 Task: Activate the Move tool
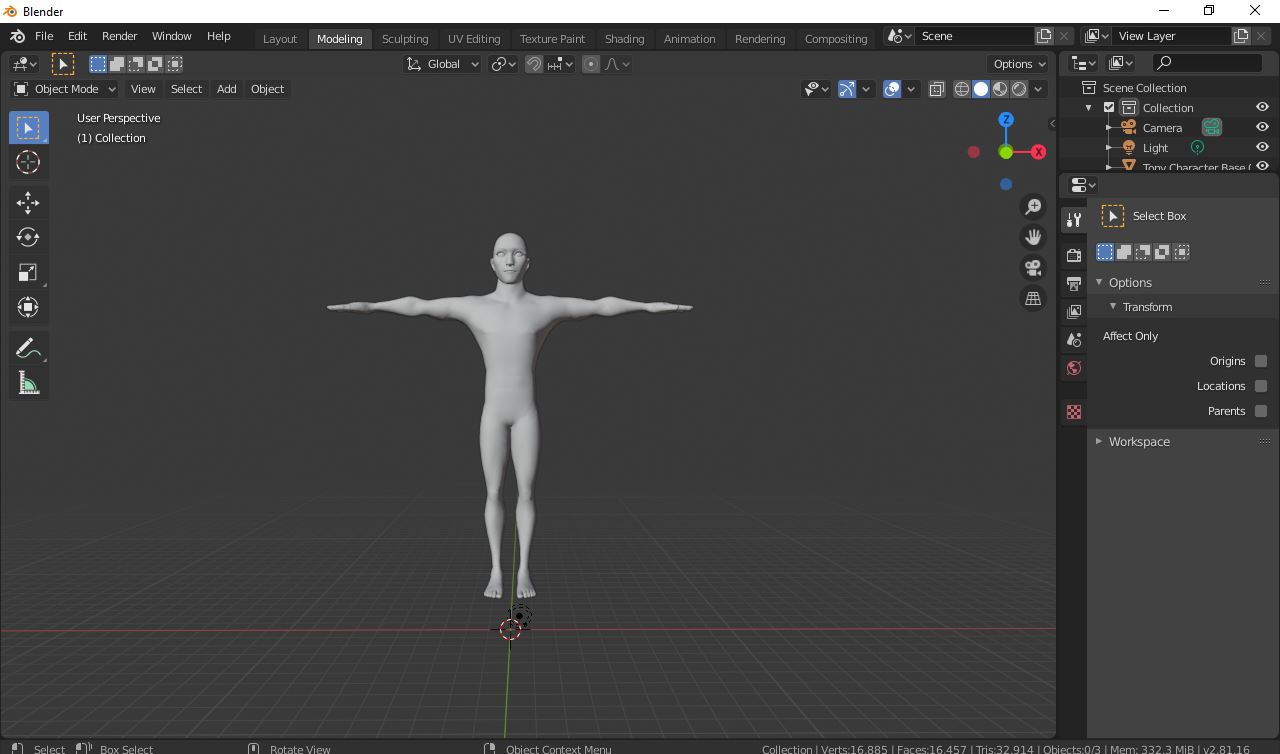pyautogui.click(x=28, y=203)
